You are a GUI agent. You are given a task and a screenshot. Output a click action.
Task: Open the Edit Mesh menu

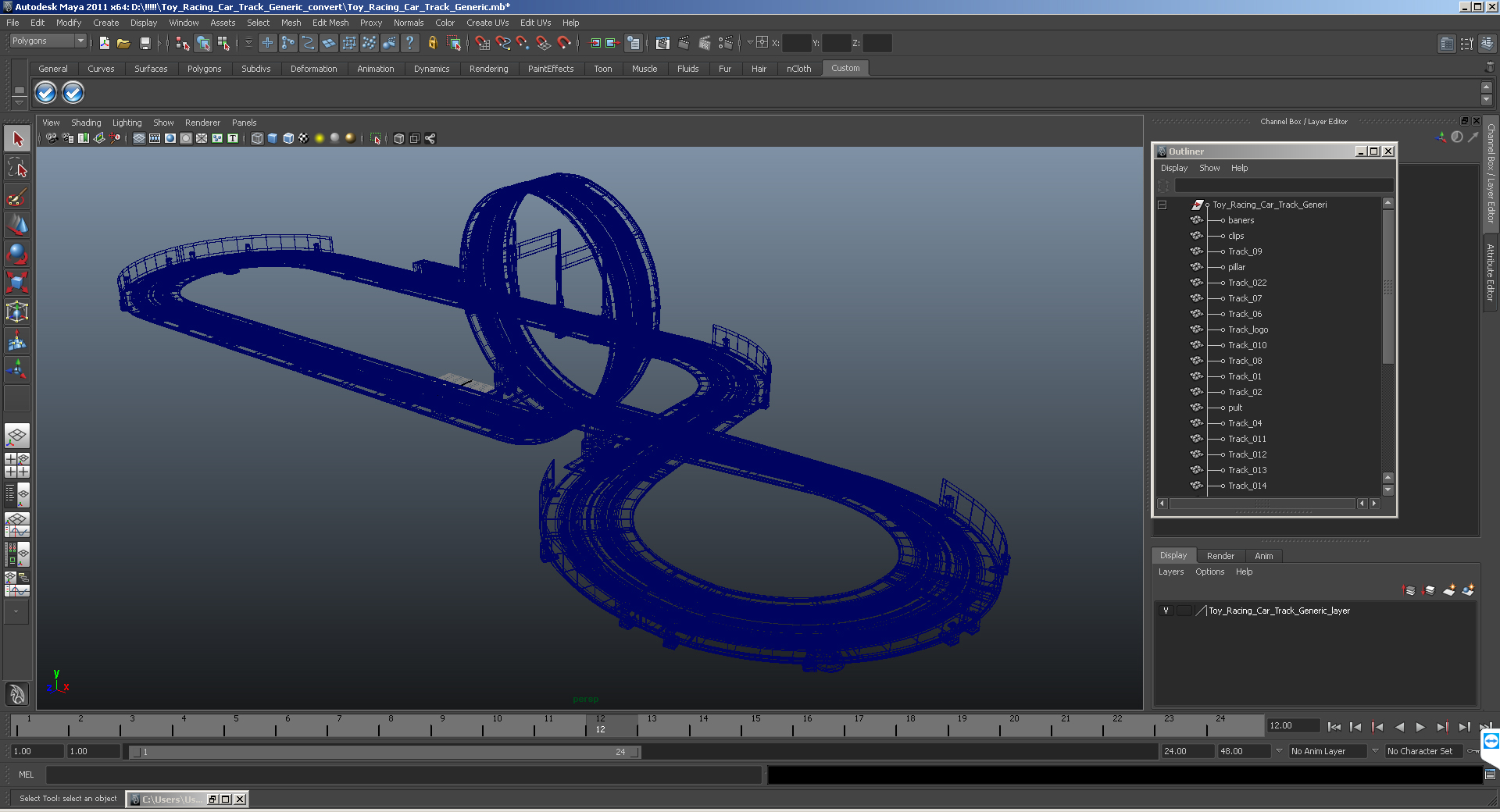point(330,23)
